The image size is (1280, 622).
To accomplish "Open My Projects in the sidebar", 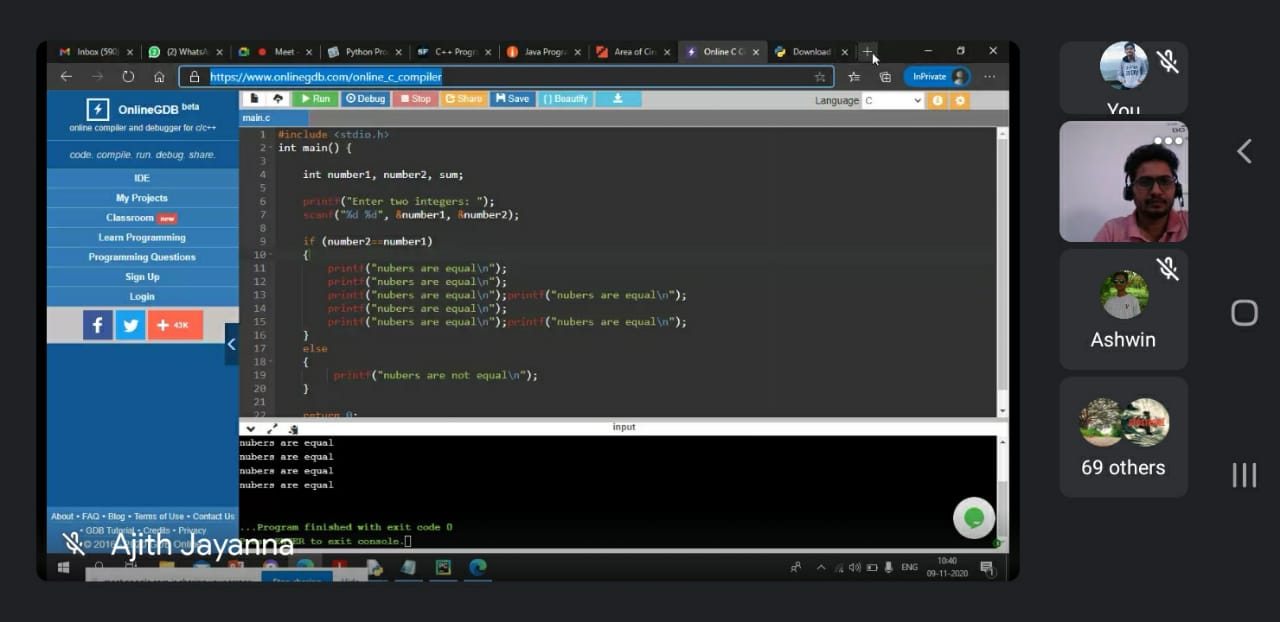I will pos(141,197).
